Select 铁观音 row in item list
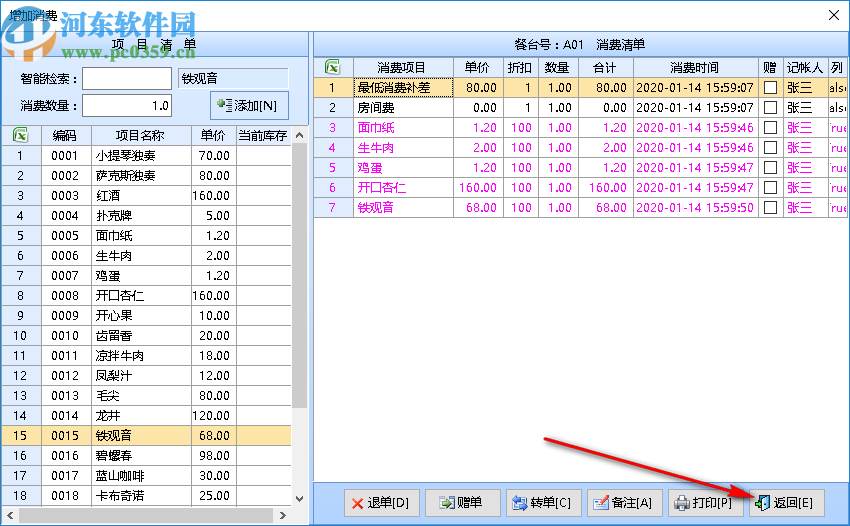This screenshot has width=850, height=526. coord(146,435)
